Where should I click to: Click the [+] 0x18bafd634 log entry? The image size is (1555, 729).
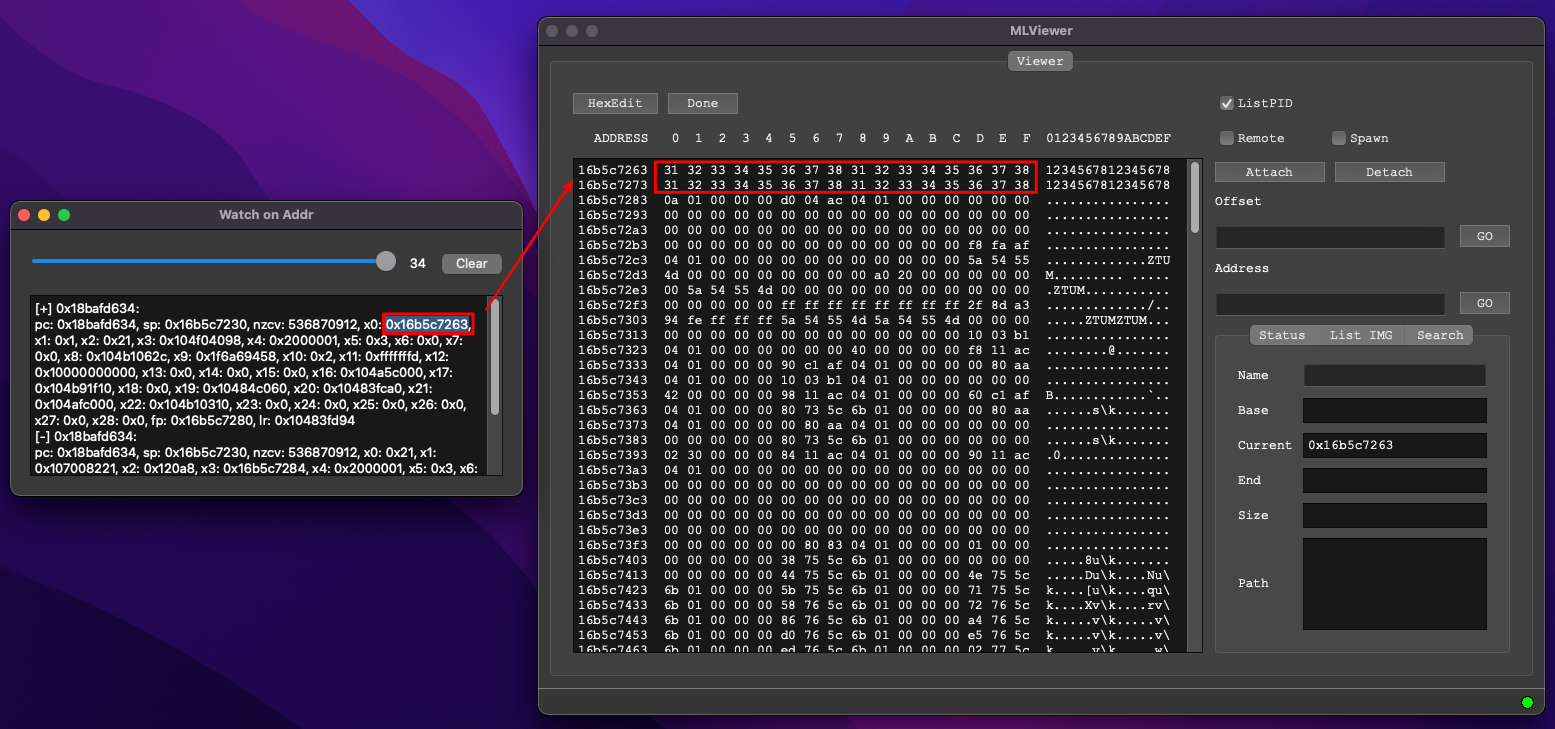pos(87,309)
